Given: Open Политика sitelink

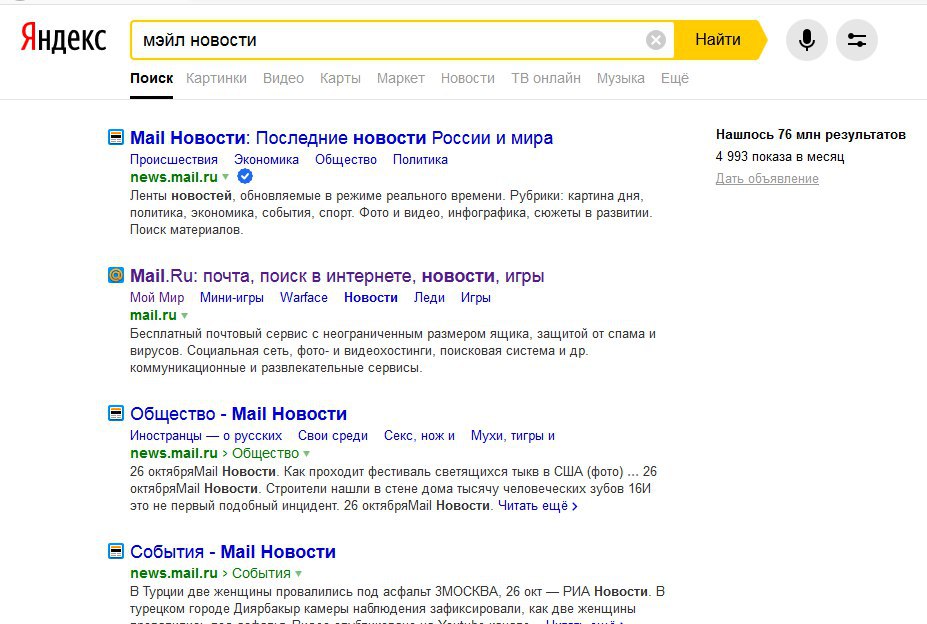Looking at the screenshot, I should click(x=420, y=160).
